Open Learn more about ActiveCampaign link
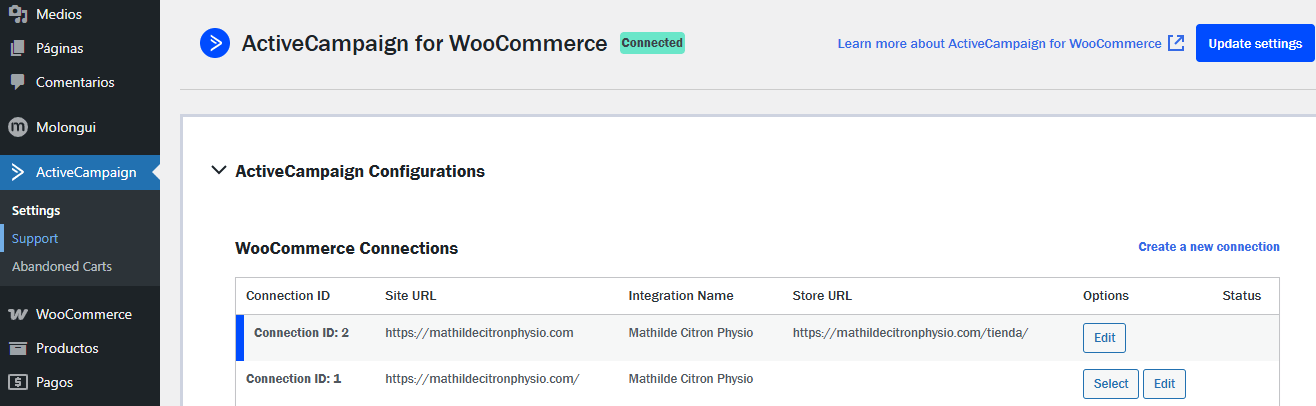1316x406 pixels. (x=999, y=44)
